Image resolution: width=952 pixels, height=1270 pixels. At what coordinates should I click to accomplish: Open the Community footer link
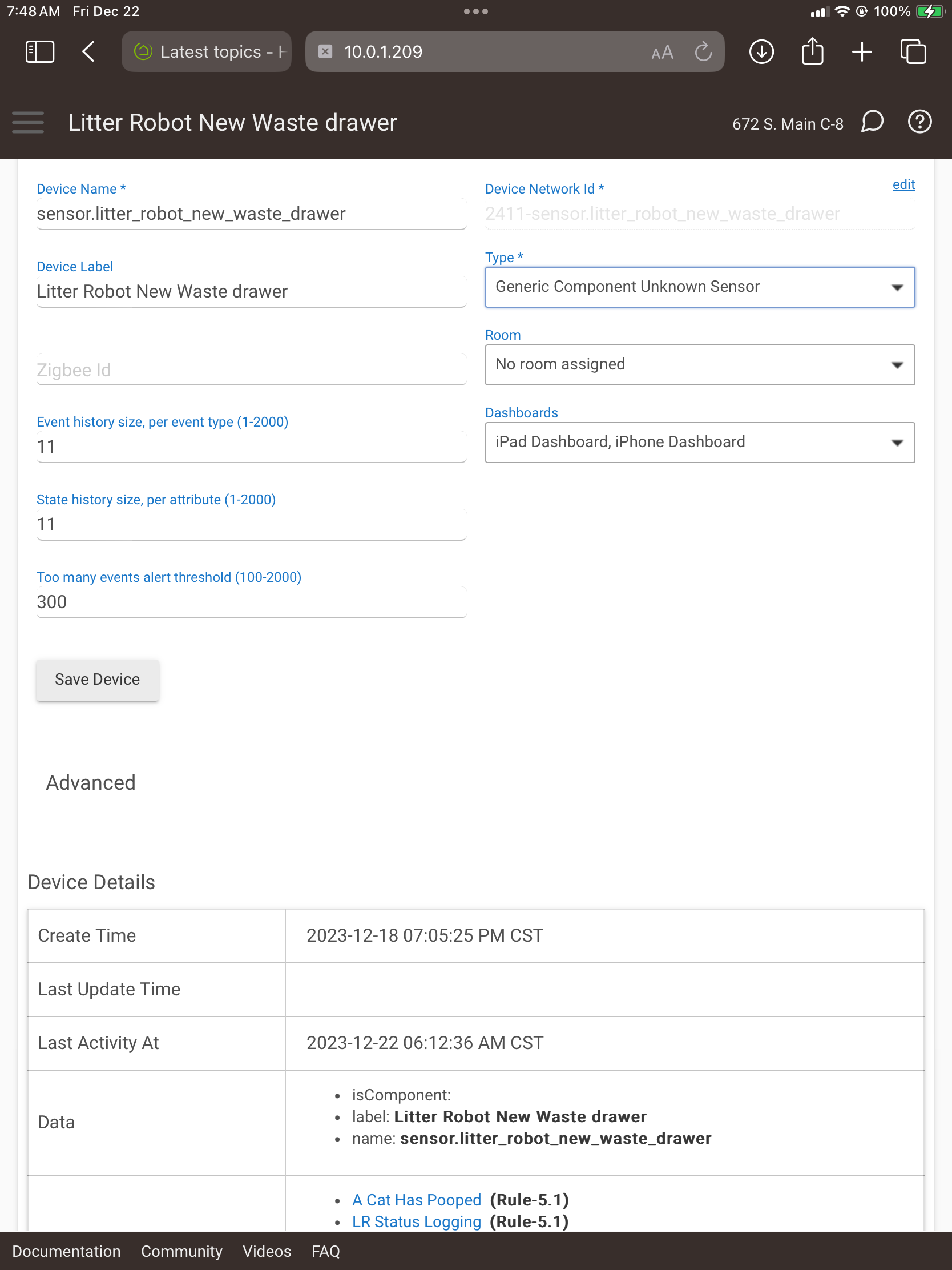point(182,1251)
